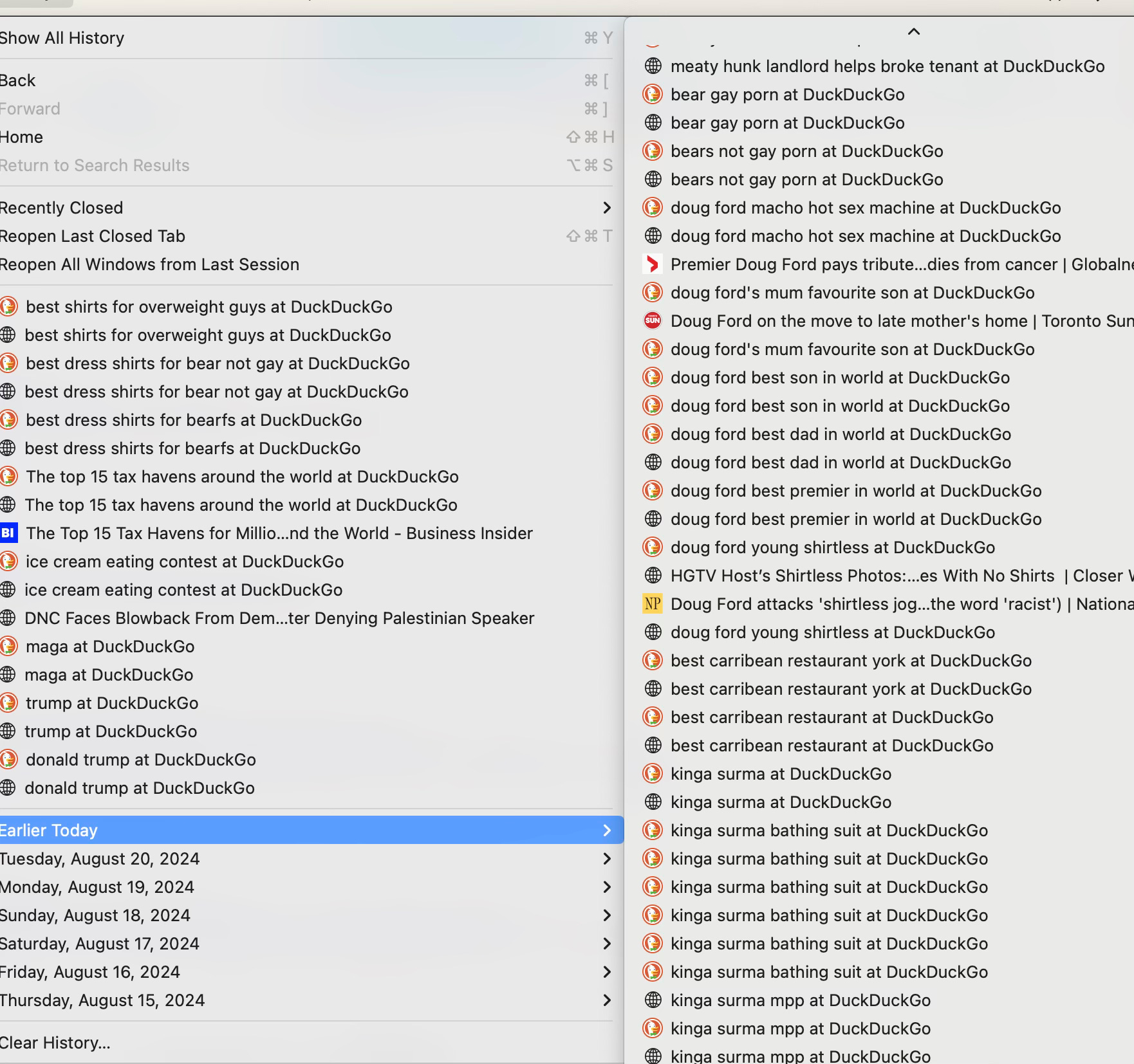Screen dimensions: 1134x1064
Task: Click globe icon beside 'maga at DuckDuckGo'
Action: pyautogui.click(x=8, y=675)
